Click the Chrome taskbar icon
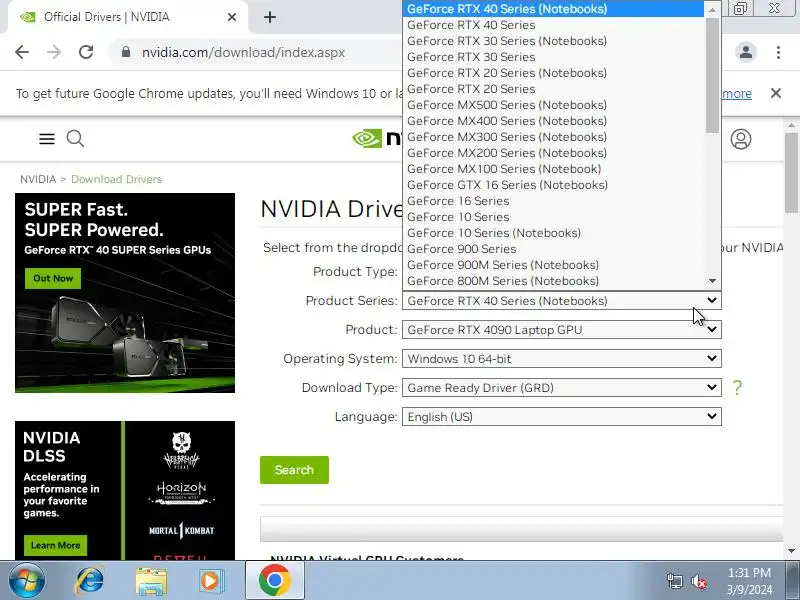 (x=274, y=580)
